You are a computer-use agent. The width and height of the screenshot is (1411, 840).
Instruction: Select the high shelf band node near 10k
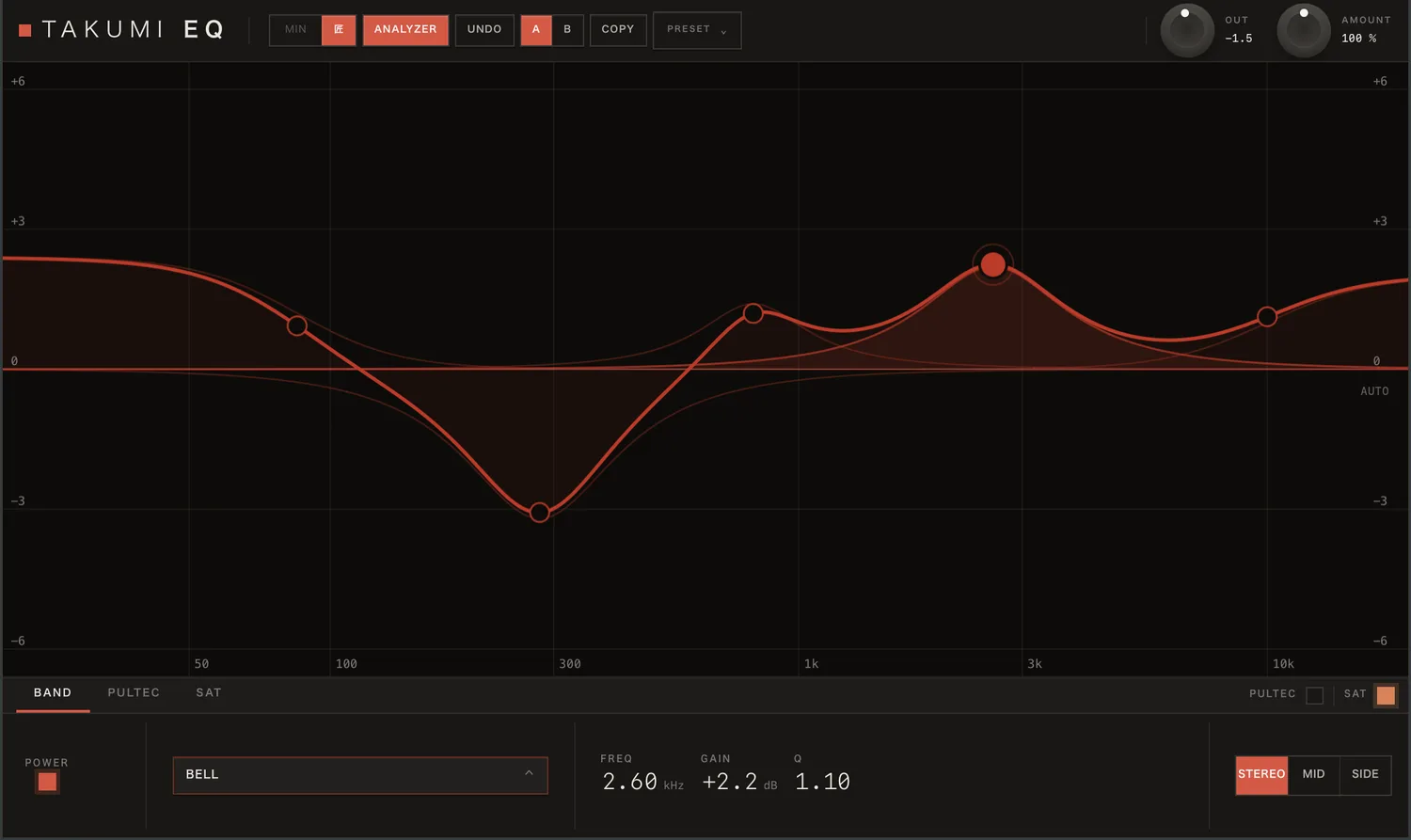click(1267, 317)
